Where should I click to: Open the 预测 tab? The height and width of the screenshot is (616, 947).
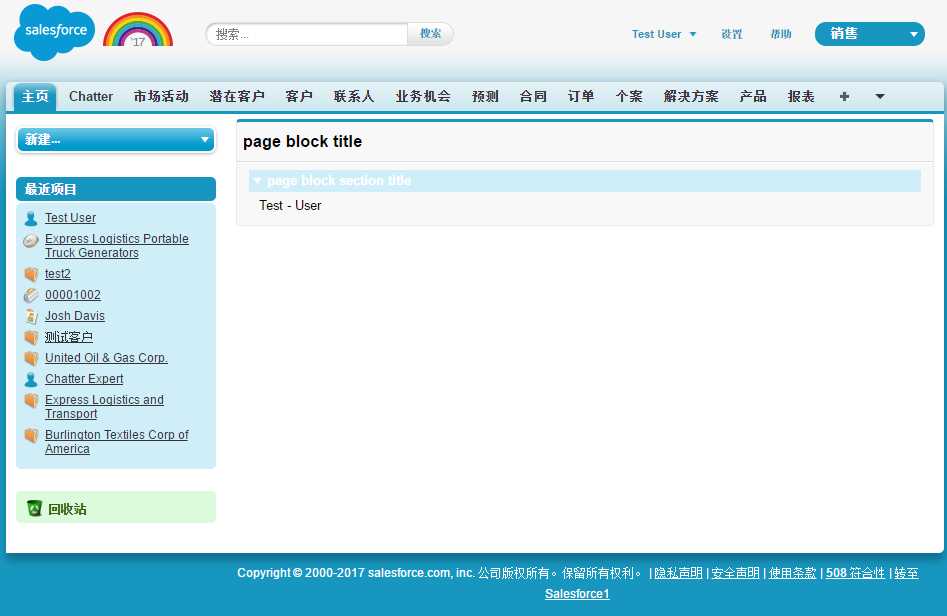[485, 97]
